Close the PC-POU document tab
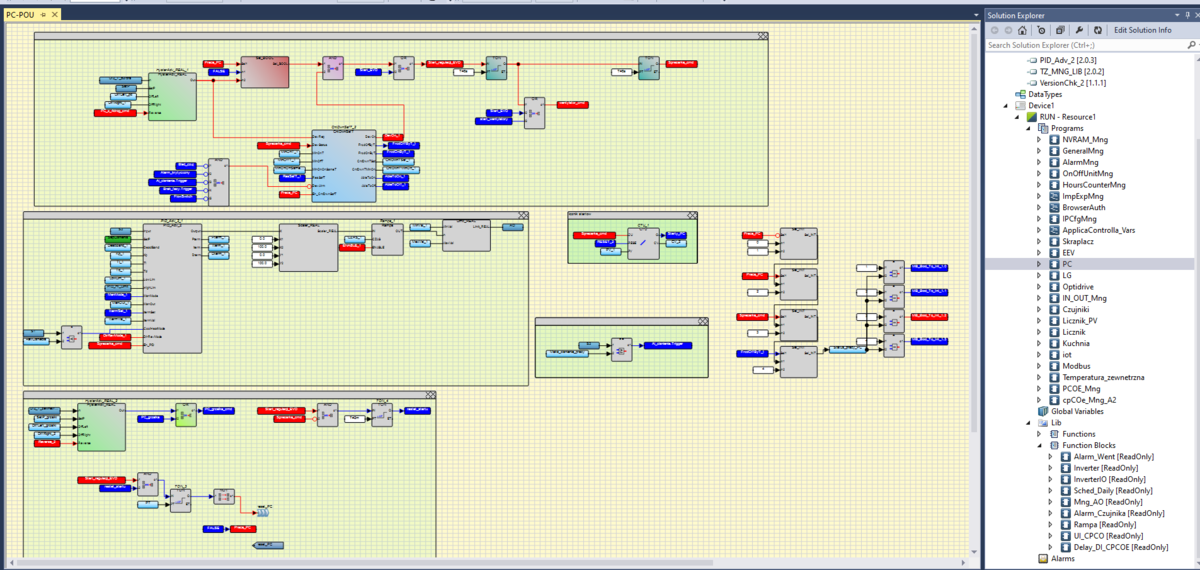Viewport: 1200px width, 570px height. coord(55,16)
